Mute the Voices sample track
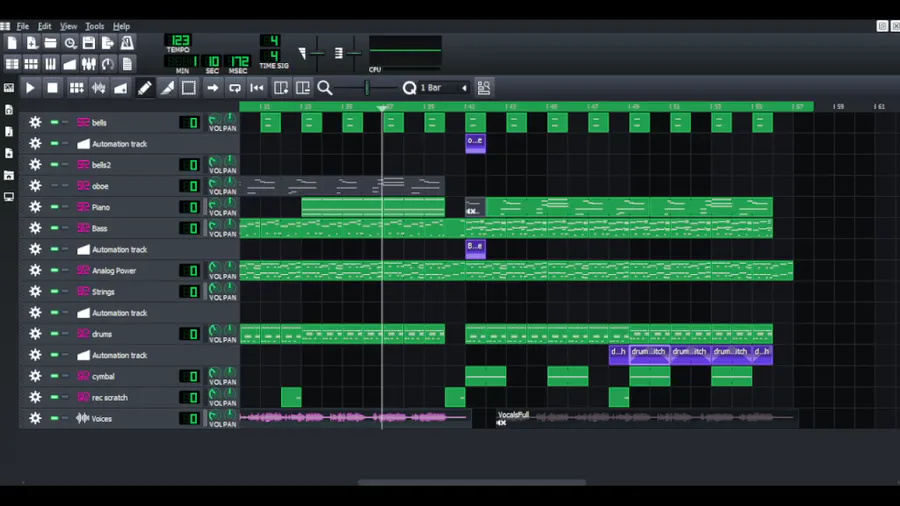Viewport: 900px width, 506px height. (x=54, y=418)
